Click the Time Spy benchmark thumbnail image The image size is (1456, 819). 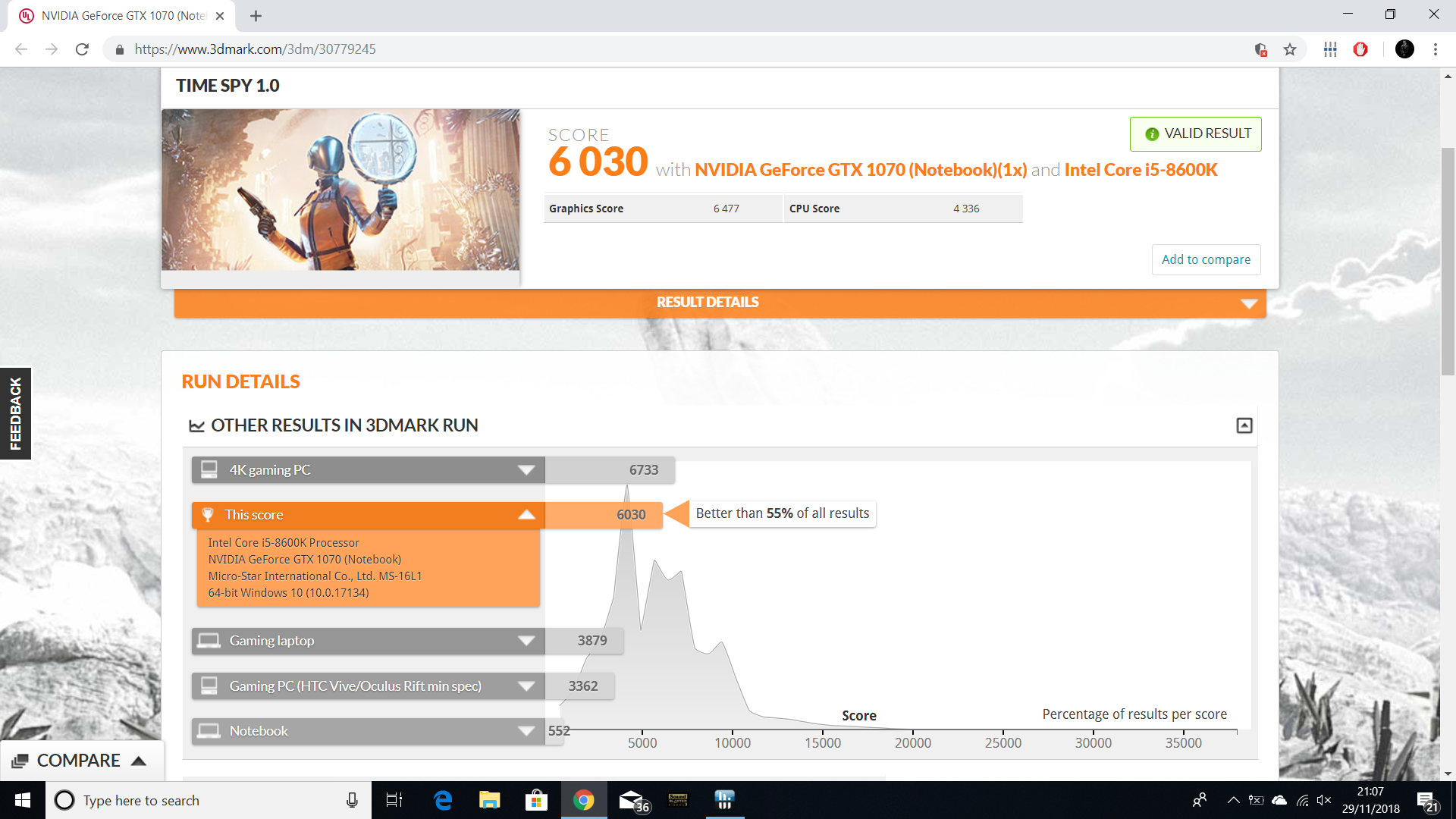point(340,190)
